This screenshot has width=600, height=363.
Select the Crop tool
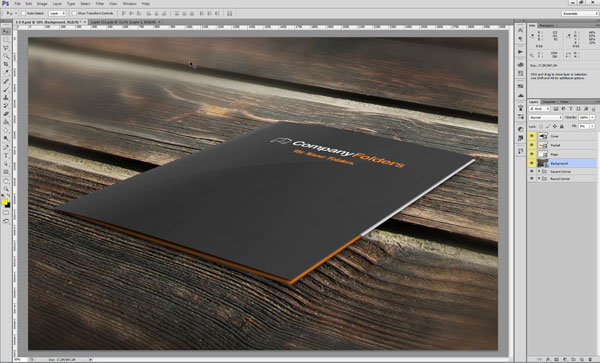[x=6, y=63]
